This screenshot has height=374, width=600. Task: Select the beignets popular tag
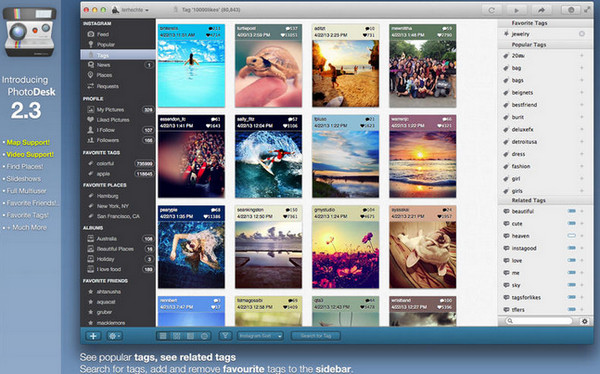pyautogui.click(x=522, y=93)
